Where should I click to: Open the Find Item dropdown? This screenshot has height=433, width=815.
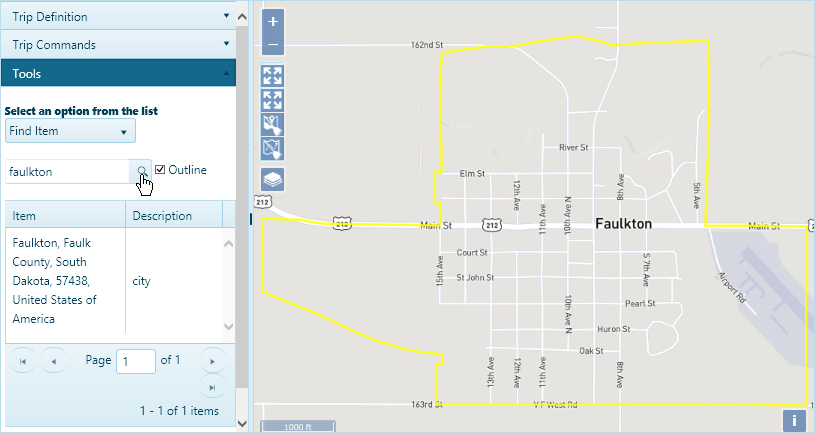coord(70,131)
